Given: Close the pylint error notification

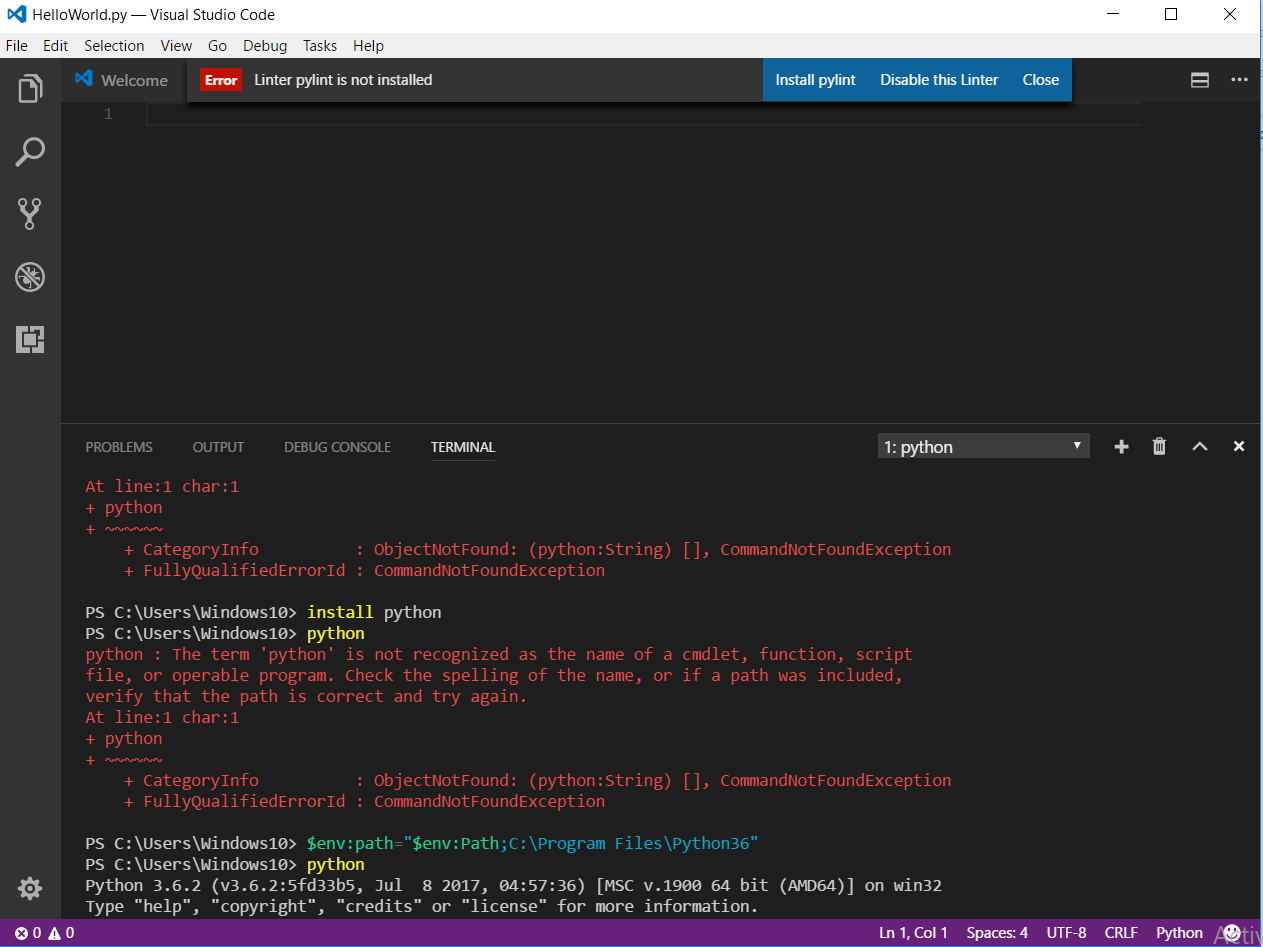Looking at the screenshot, I should (x=1041, y=80).
